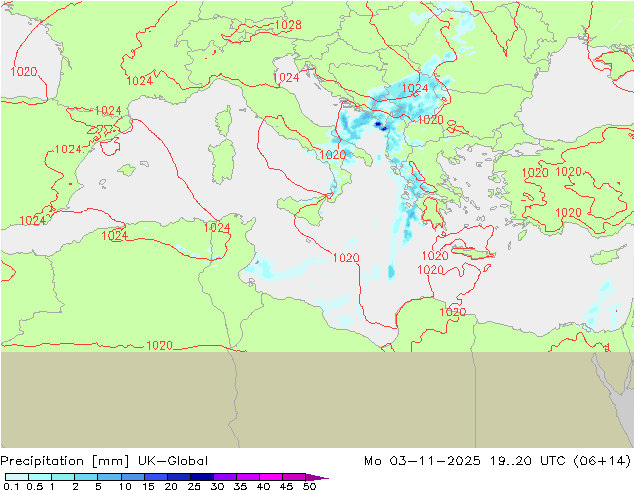The image size is (634, 490).
Task: Select the 35 mm violet legend swatch
Action: (248, 477)
